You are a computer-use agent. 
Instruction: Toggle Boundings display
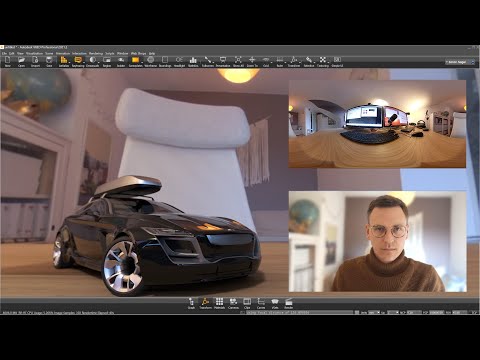click(x=165, y=62)
